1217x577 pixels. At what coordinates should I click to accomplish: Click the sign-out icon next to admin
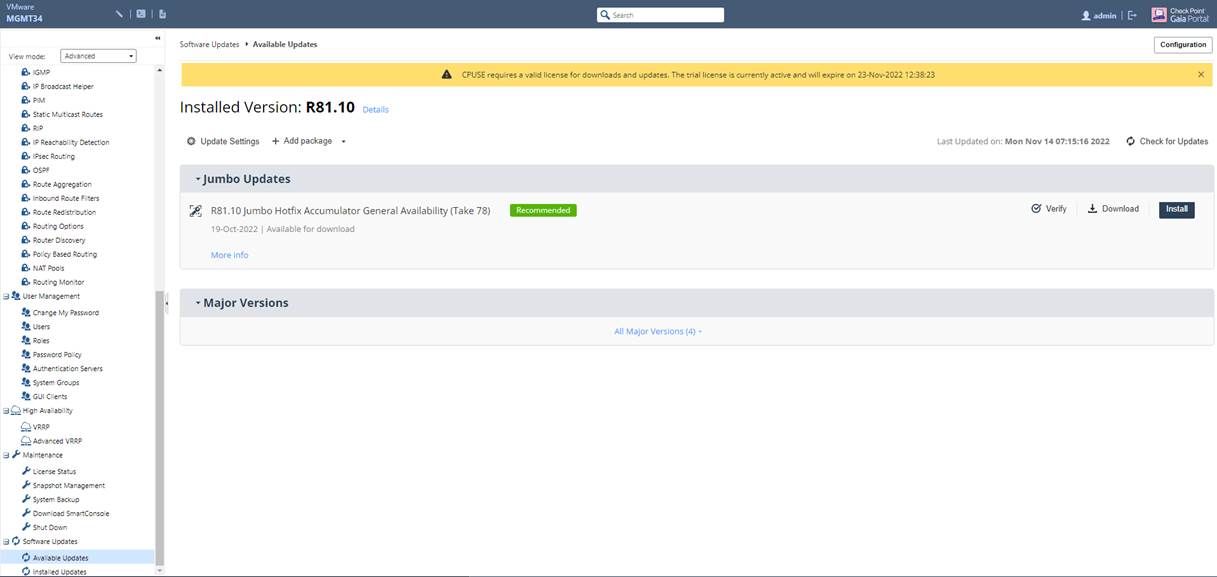pyautogui.click(x=1132, y=15)
